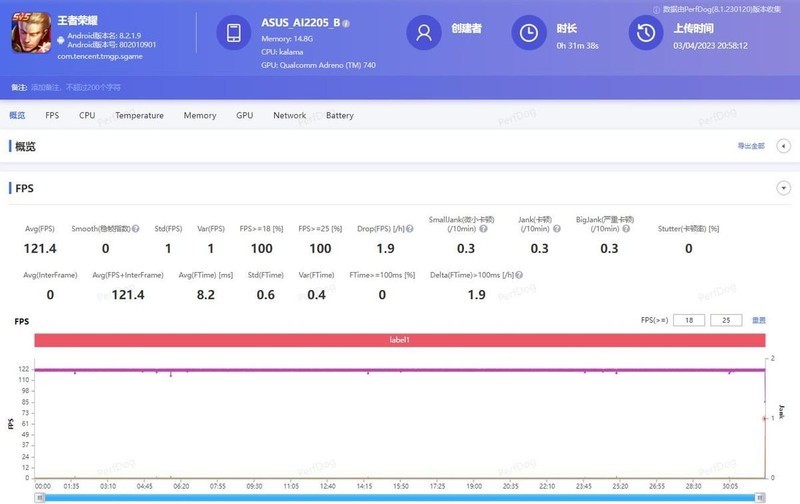800x504 pixels.
Task: Click help icon next to Smooth metric
Action: point(136,229)
